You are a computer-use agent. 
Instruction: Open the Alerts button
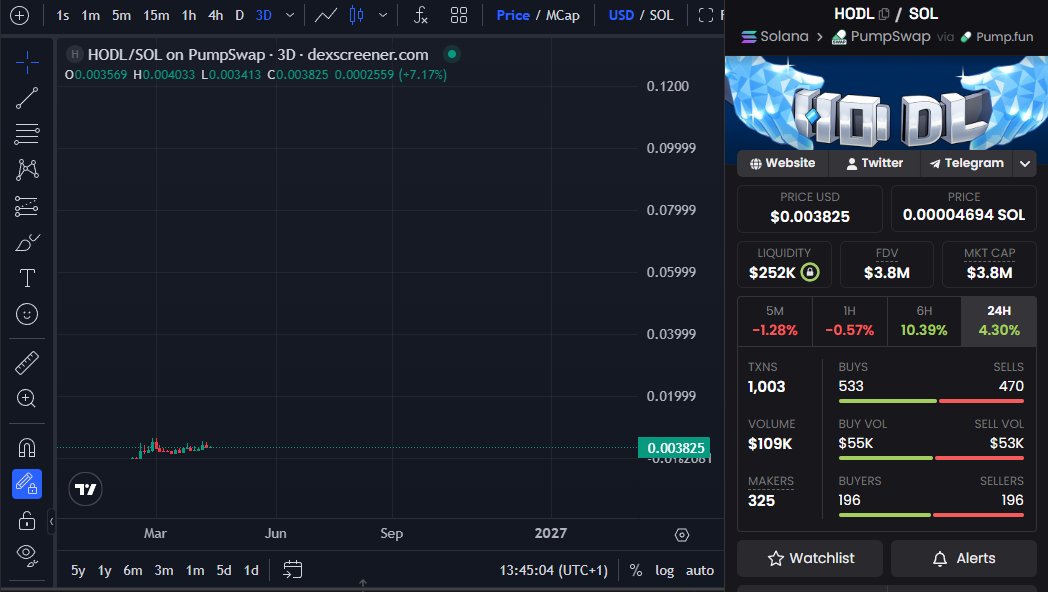964,559
